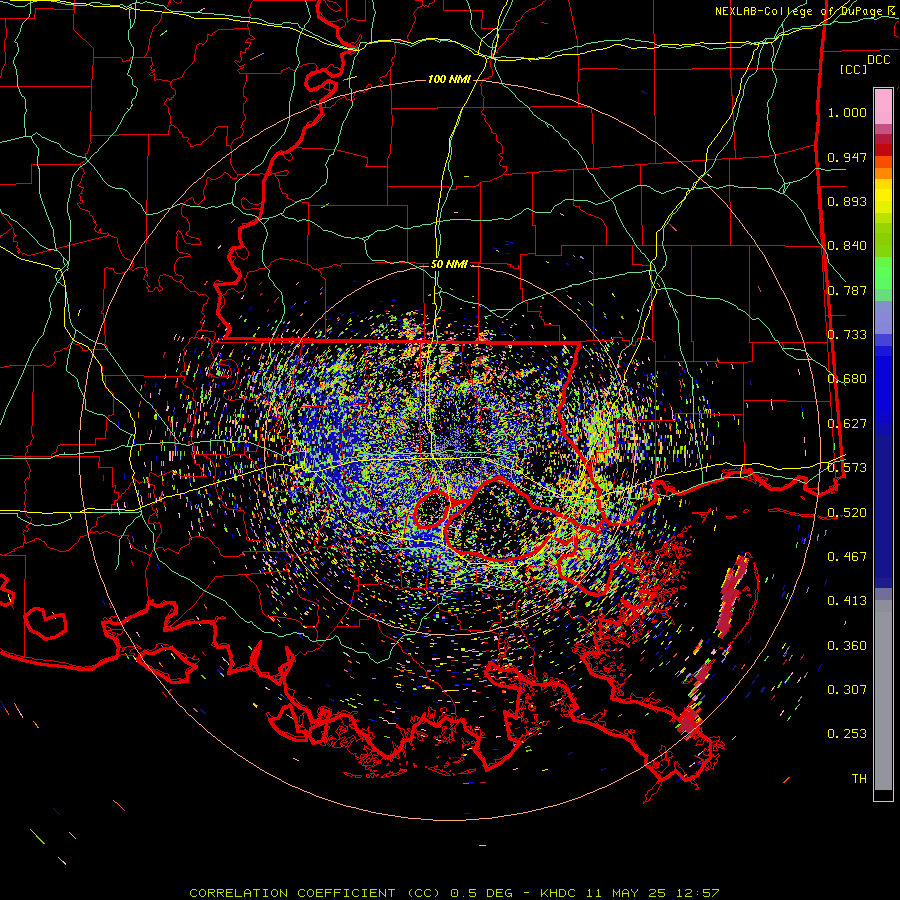Click the '11 MAY 25 12:57' timestamp
Image resolution: width=900 pixels, height=900 pixels.
[x=653, y=893]
